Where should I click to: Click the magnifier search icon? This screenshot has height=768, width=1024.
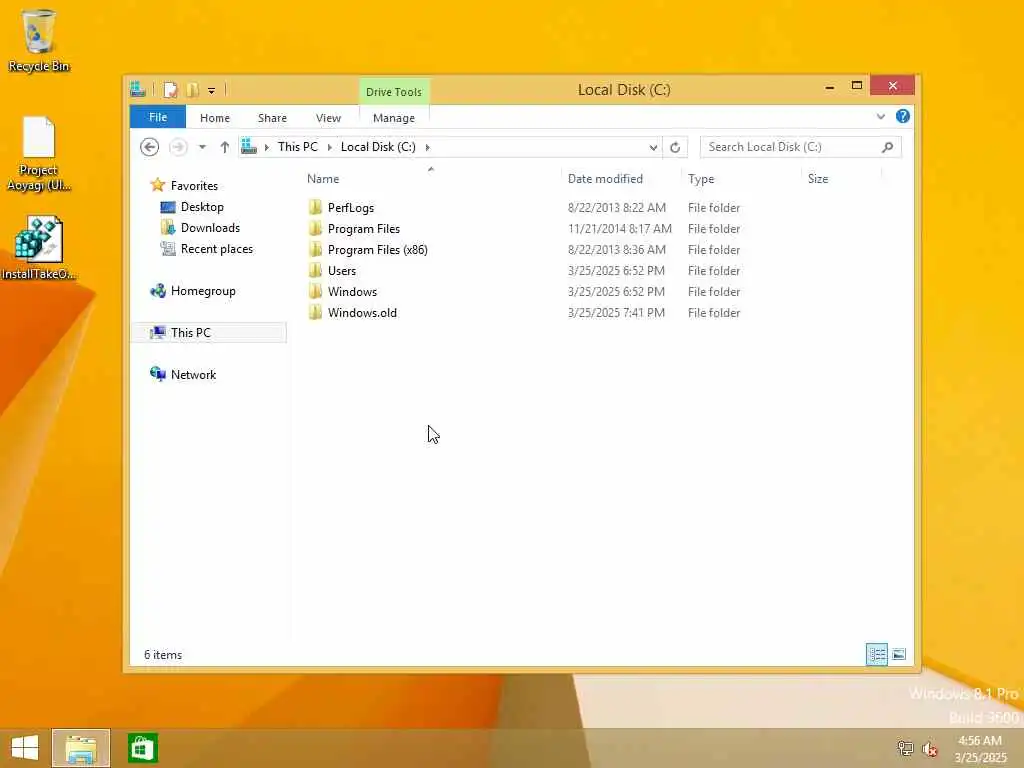(888, 147)
